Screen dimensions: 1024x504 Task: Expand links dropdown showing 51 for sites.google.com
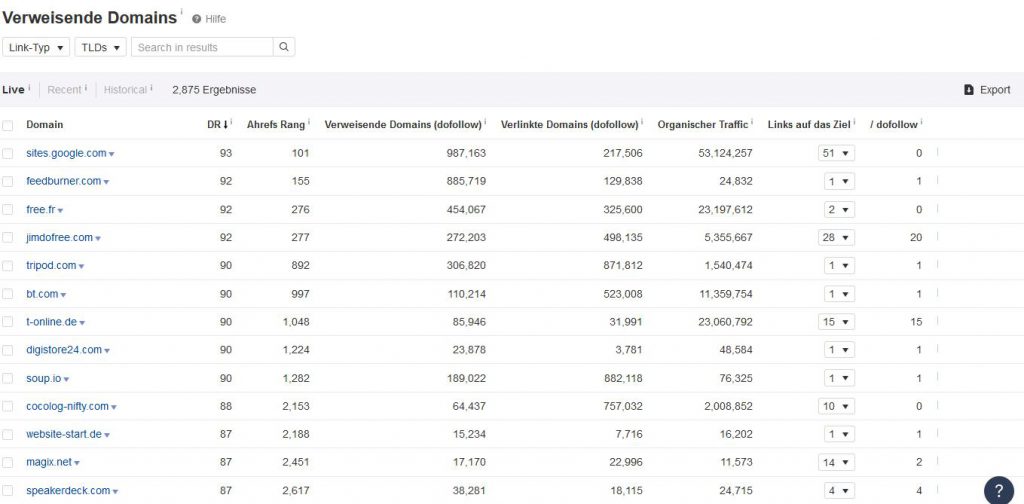point(836,153)
